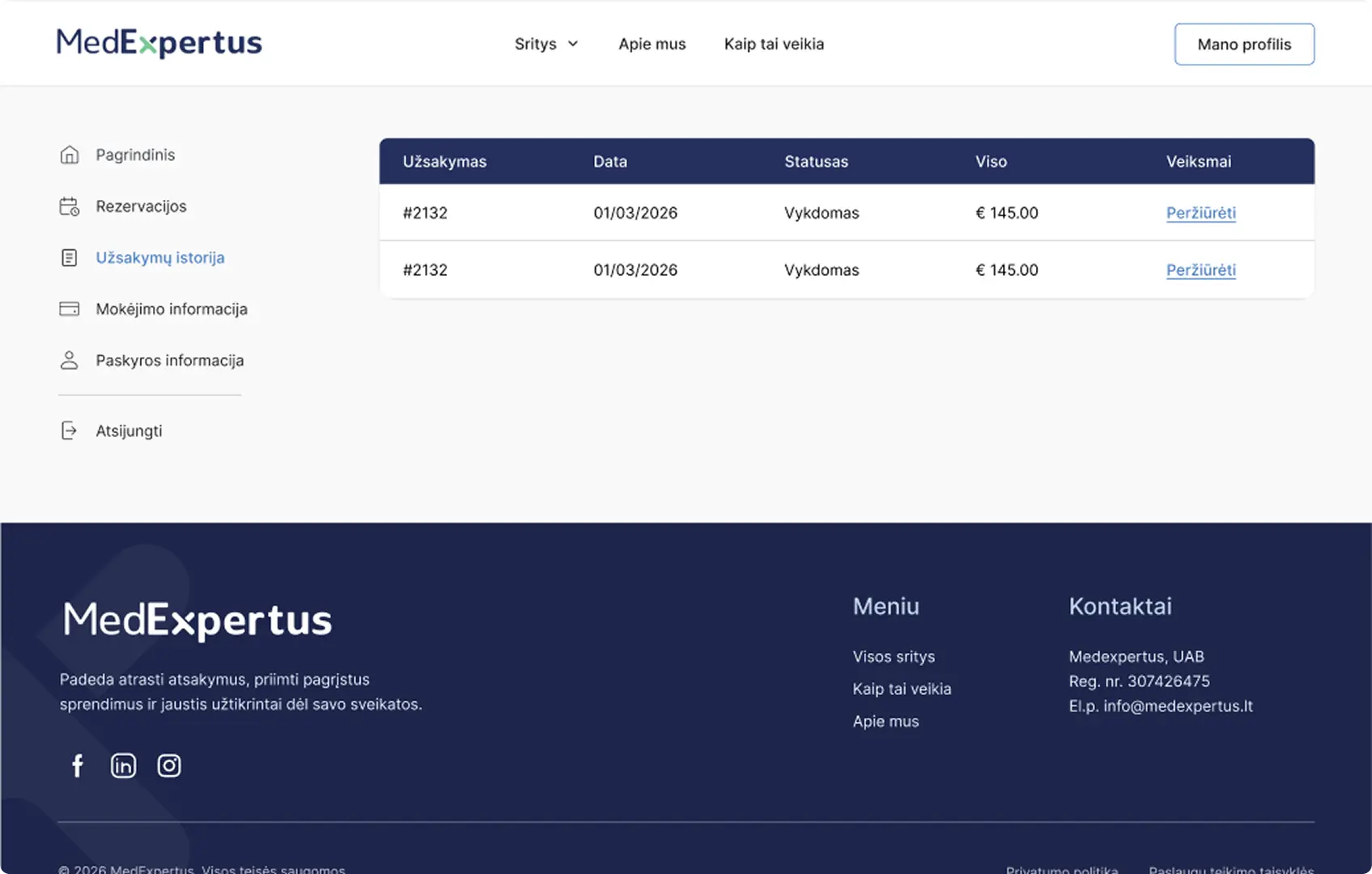Click Vykdomas status in second row
The width and height of the screenshot is (1372, 874).
click(822, 270)
